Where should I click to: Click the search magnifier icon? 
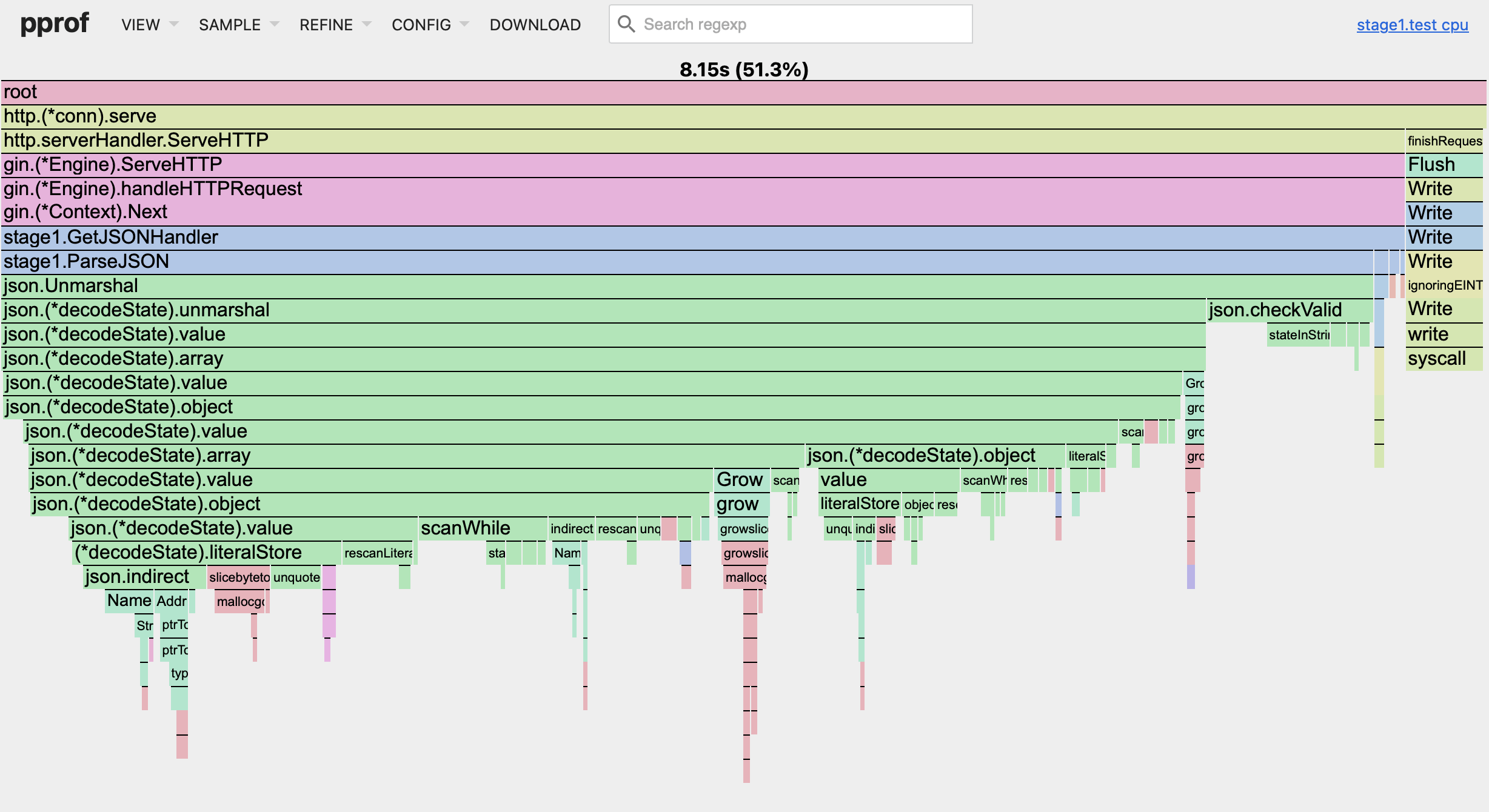coord(626,24)
